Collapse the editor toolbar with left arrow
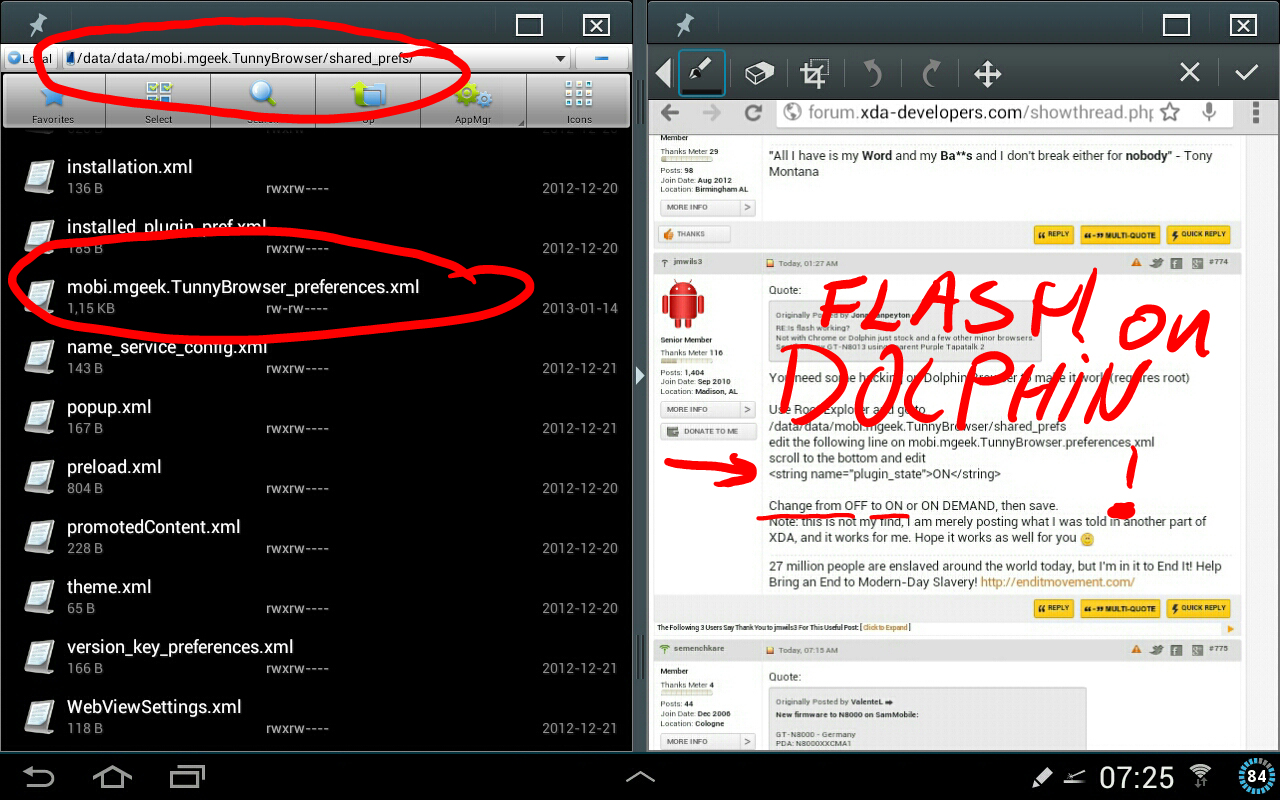This screenshot has width=1280, height=800. point(663,73)
